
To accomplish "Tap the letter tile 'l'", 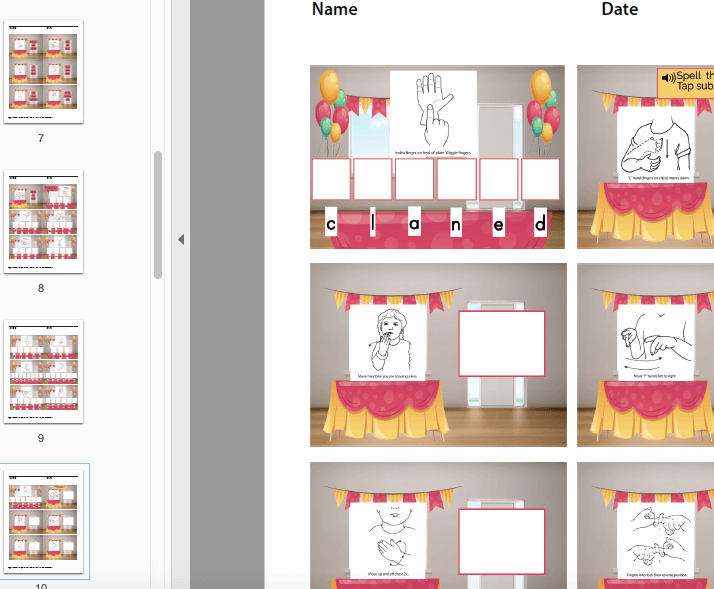I will pos(372,223).
